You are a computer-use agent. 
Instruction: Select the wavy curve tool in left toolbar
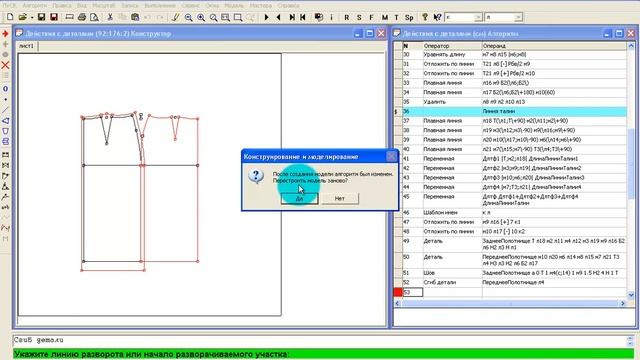pos(5,228)
